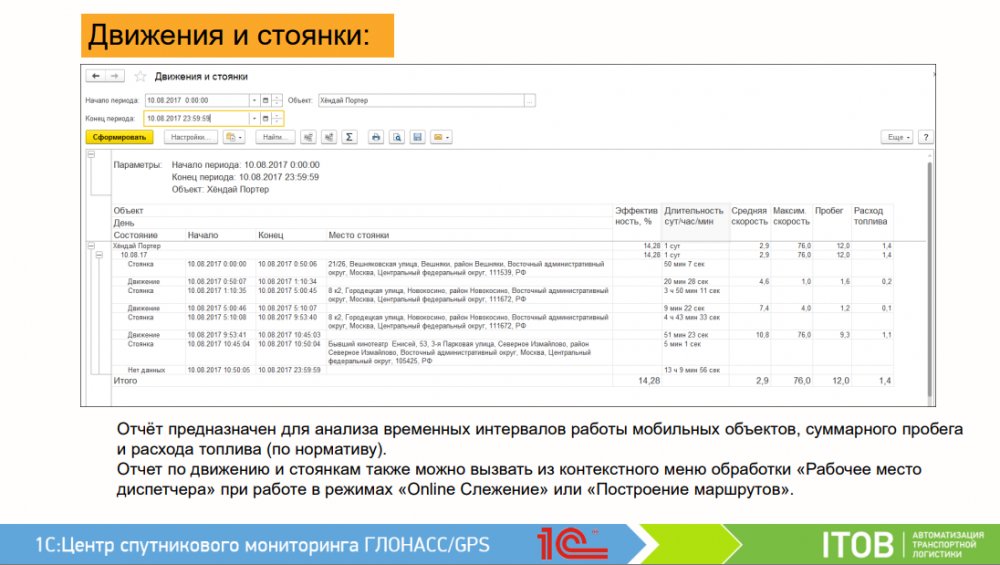Open the Еще menu
Screen dimensions: 1000x565
(896, 137)
